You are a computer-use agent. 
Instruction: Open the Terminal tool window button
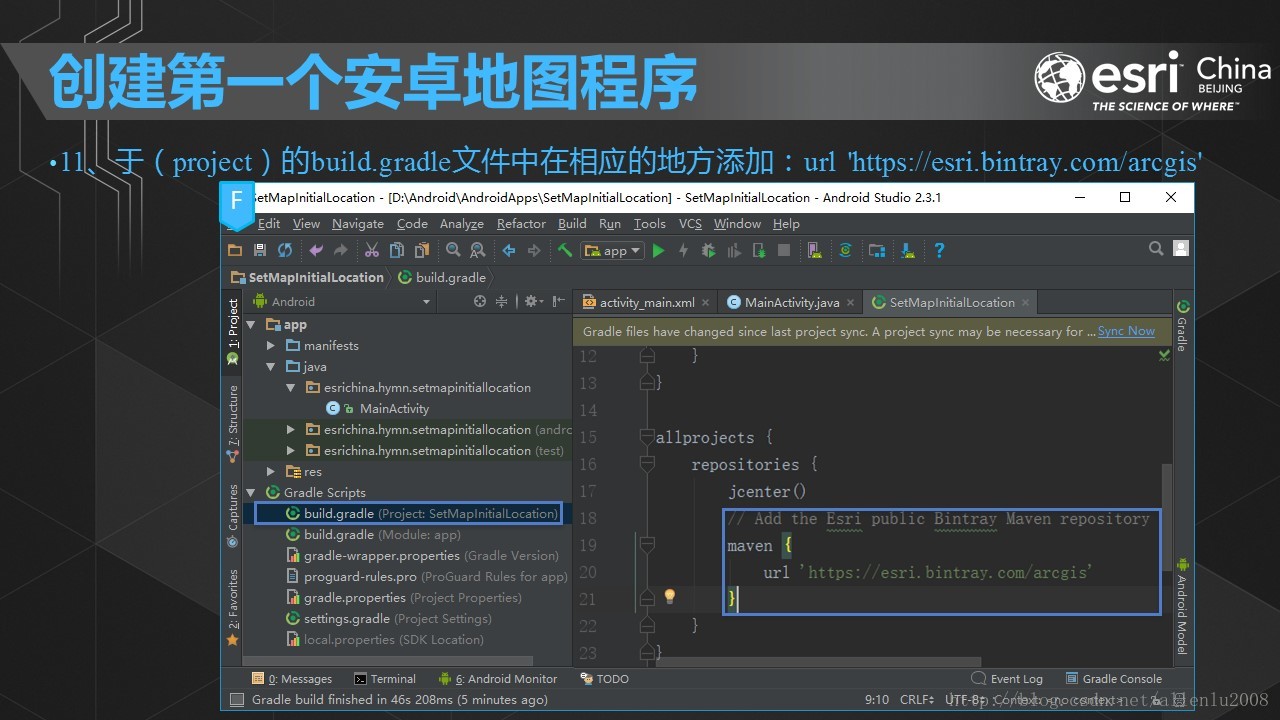coord(385,678)
